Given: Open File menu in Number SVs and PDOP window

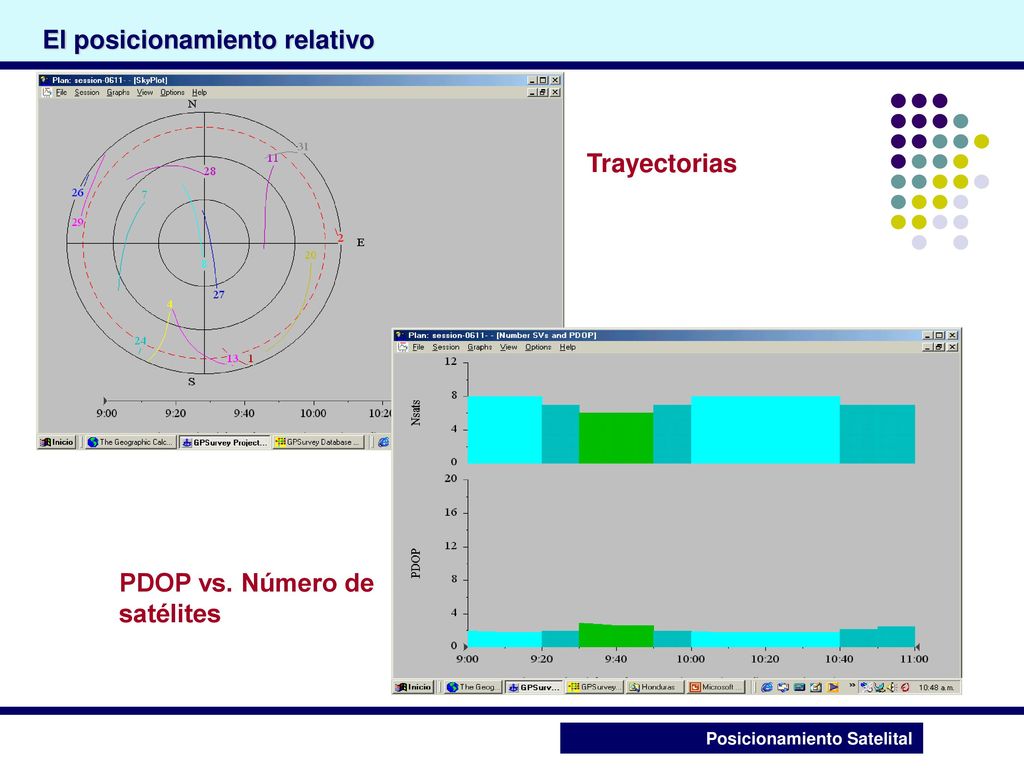Looking at the screenshot, I should [x=419, y=347].
